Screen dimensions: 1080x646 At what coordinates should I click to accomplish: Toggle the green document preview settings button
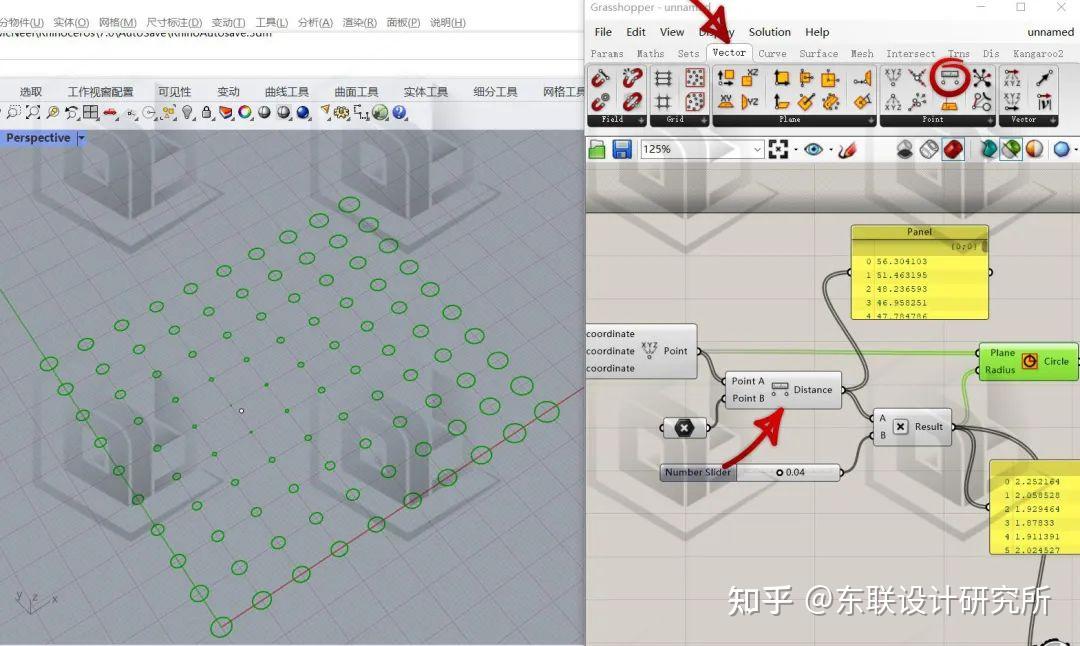1011,149
